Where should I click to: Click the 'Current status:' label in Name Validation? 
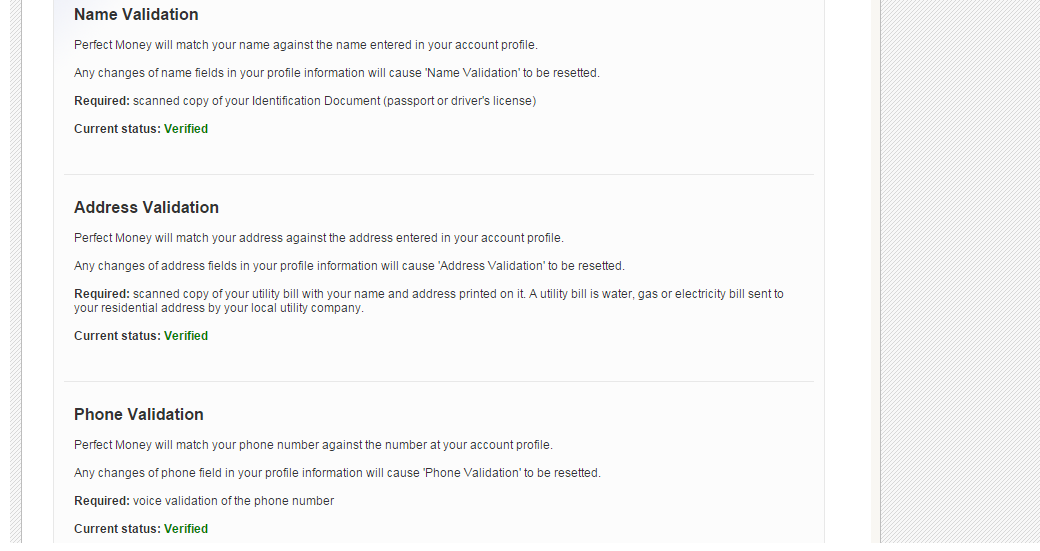point(117,129)
